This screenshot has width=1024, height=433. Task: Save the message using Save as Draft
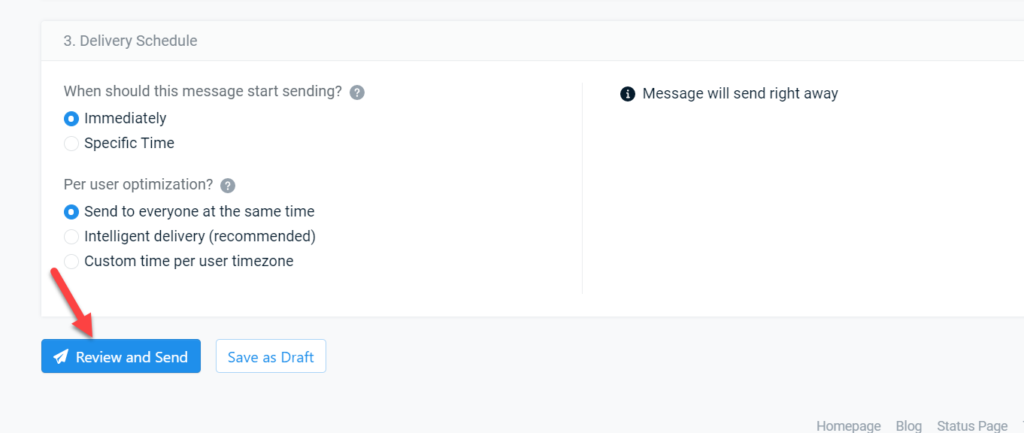[x=270, y=357]
